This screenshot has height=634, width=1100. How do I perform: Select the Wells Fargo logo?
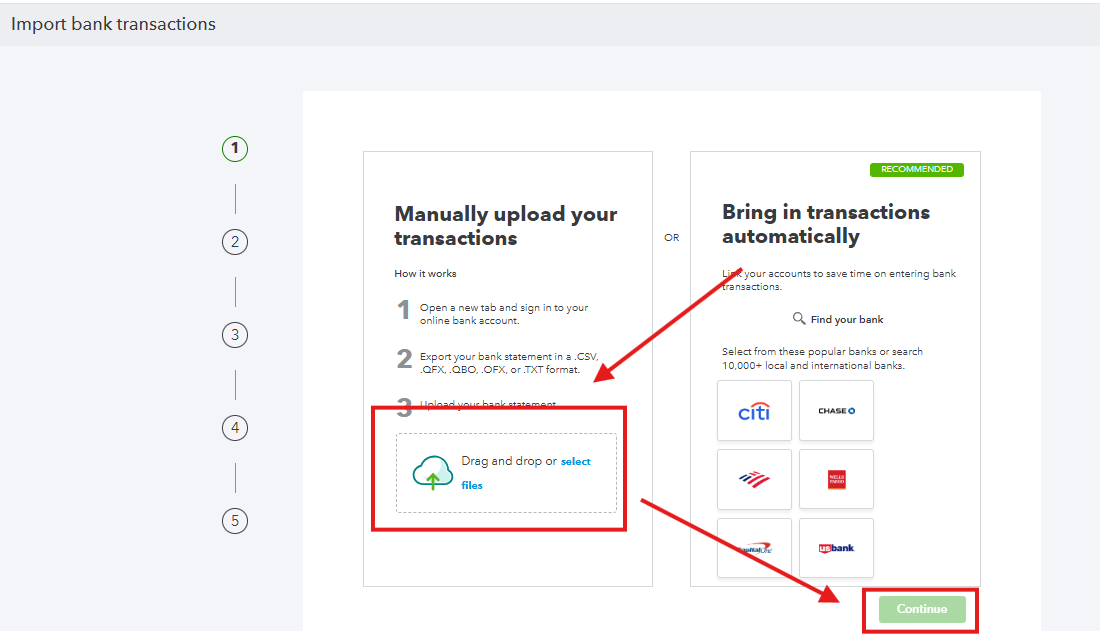[836, 479]
